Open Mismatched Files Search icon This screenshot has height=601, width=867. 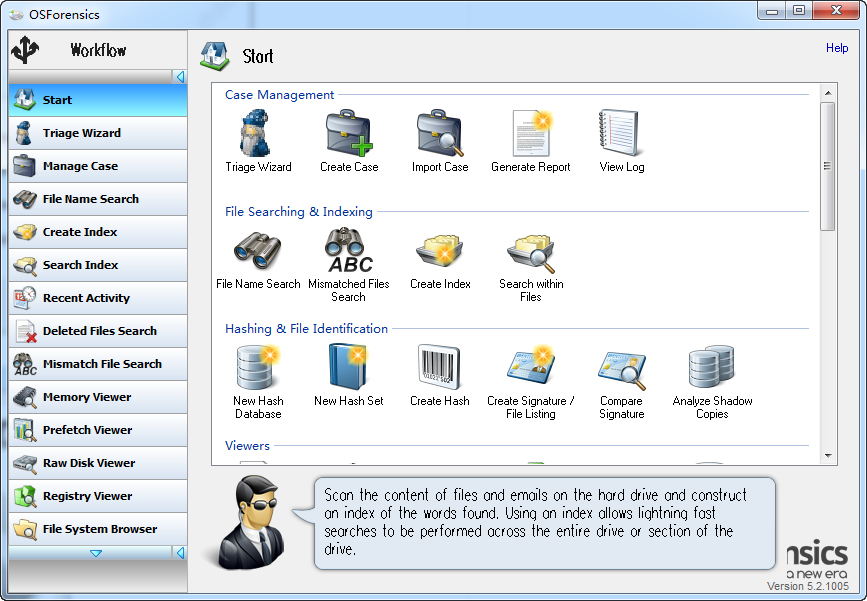click(x=349, y=250)
